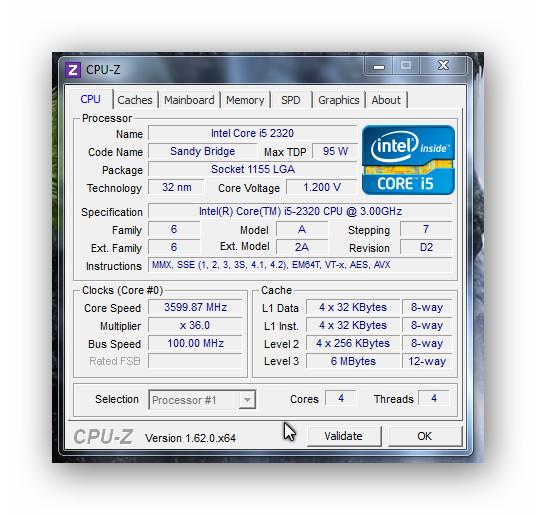Go to the Graphics tab

pos(338,100)
